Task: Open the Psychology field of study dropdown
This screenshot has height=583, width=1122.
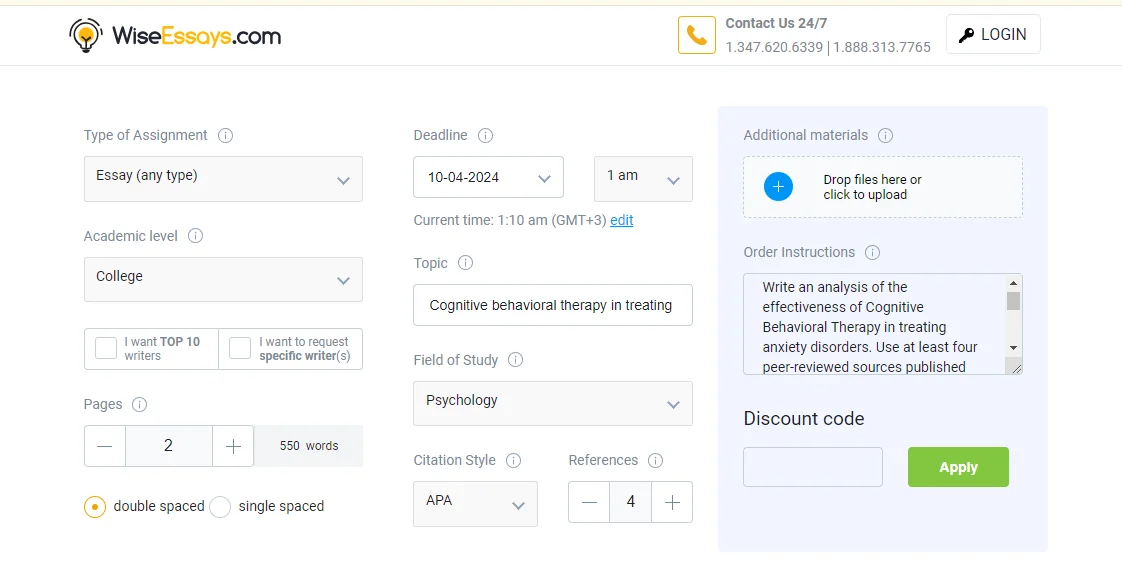Action: [552, 403]
